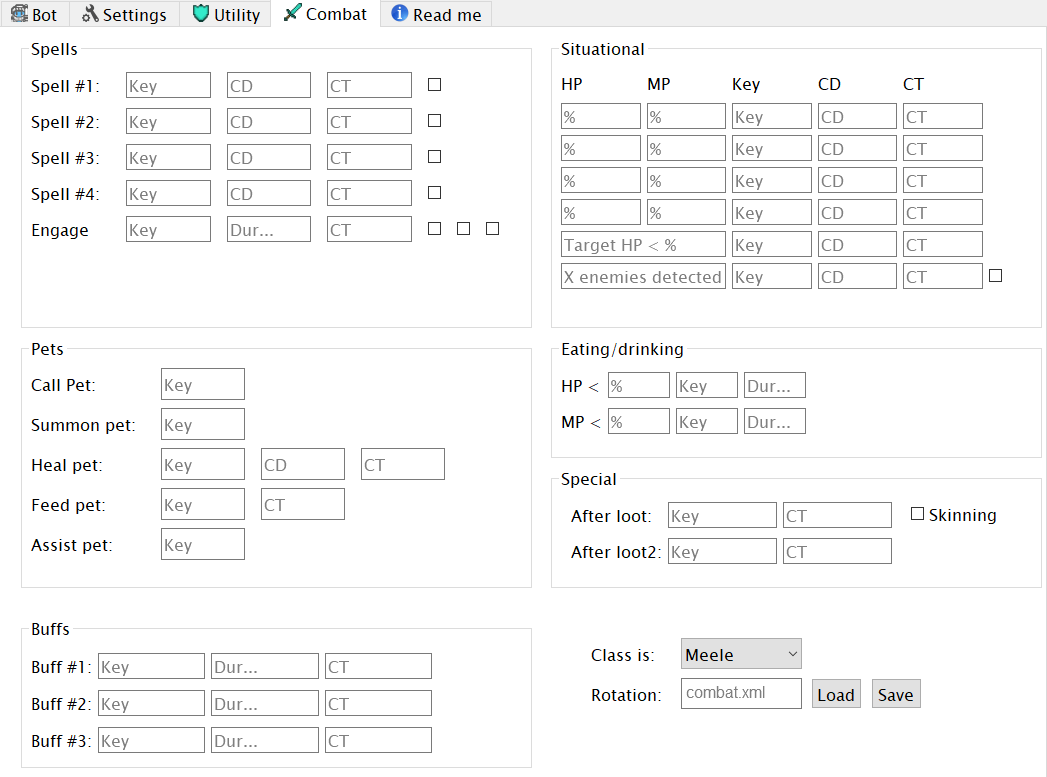Click the Load button
The image size is (1047, 777).
pos(836,694)
